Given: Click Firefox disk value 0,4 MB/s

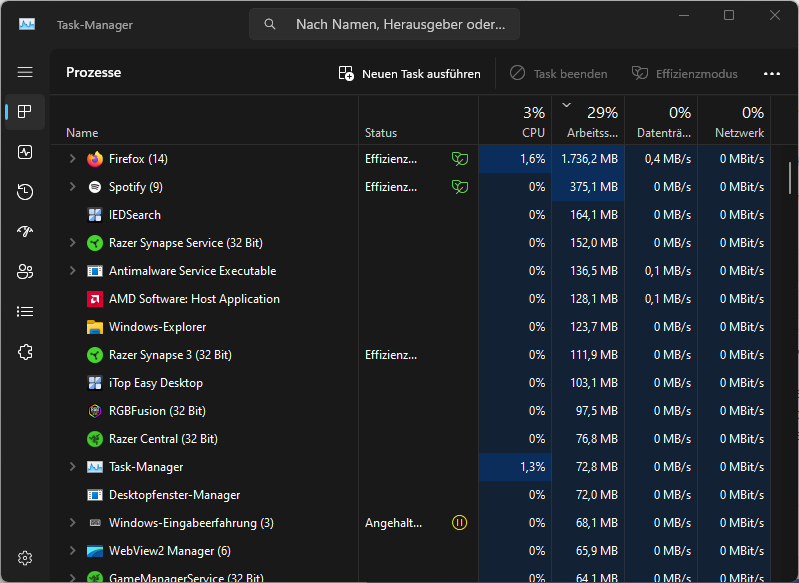Looking at the screenshot, I should coord(668,159).
